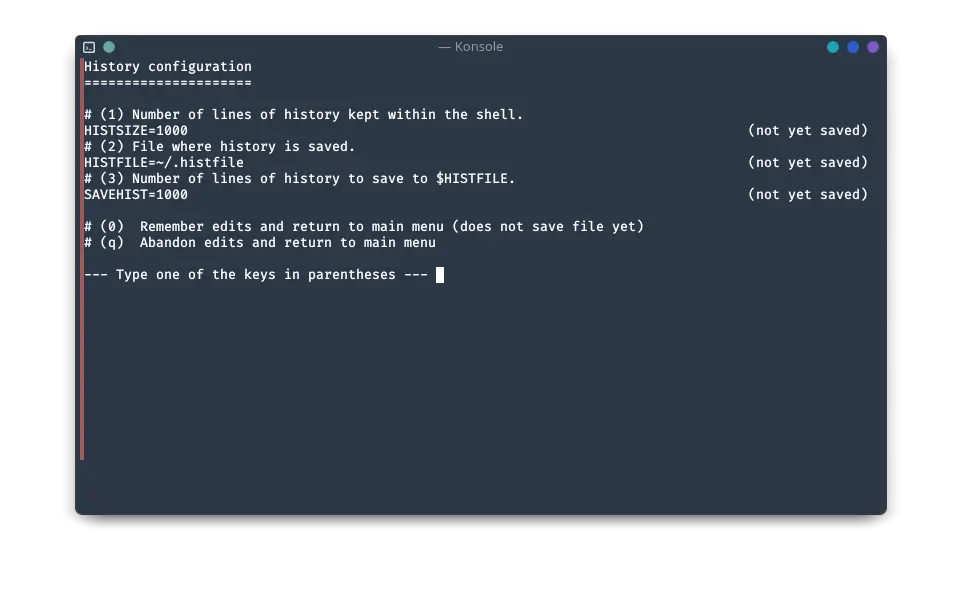
Task: Open the Konsole terminal window menu icon
Action: (89, 47)
